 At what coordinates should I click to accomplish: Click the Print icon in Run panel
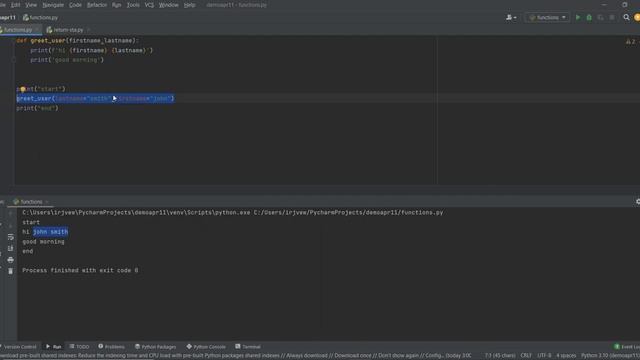point(11,260)
